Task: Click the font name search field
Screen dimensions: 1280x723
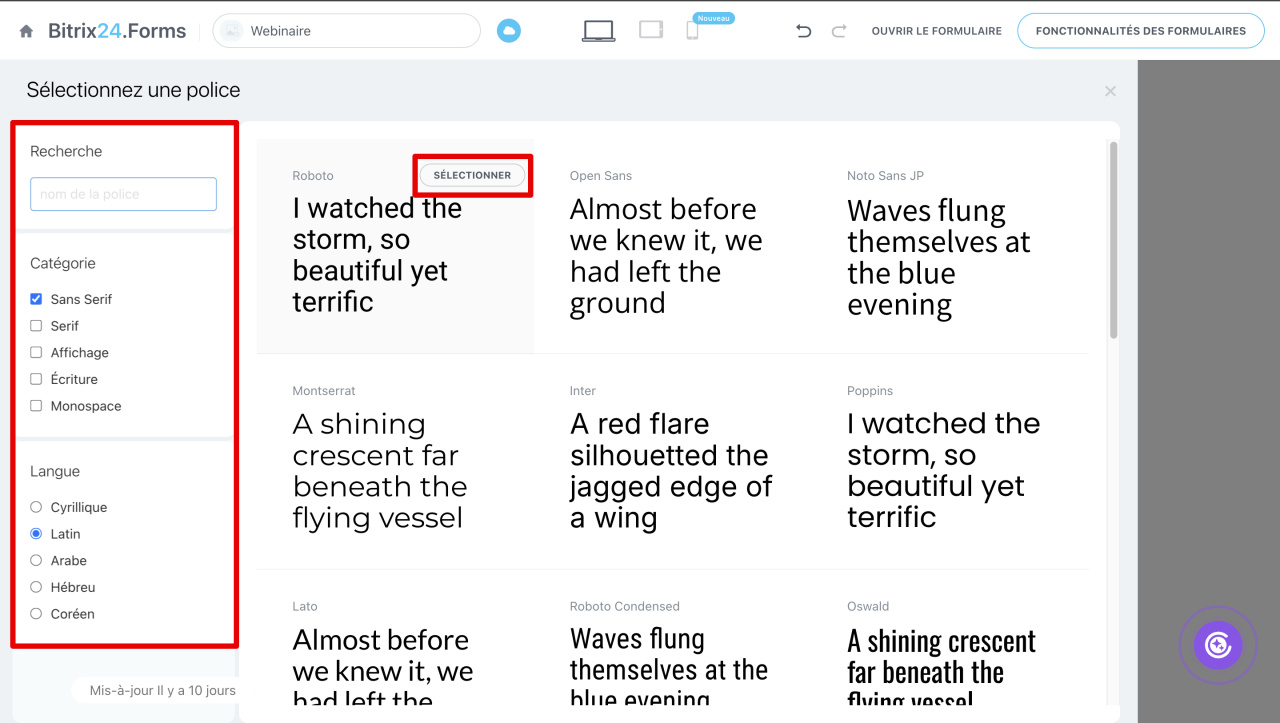Action: click(123, 194)
